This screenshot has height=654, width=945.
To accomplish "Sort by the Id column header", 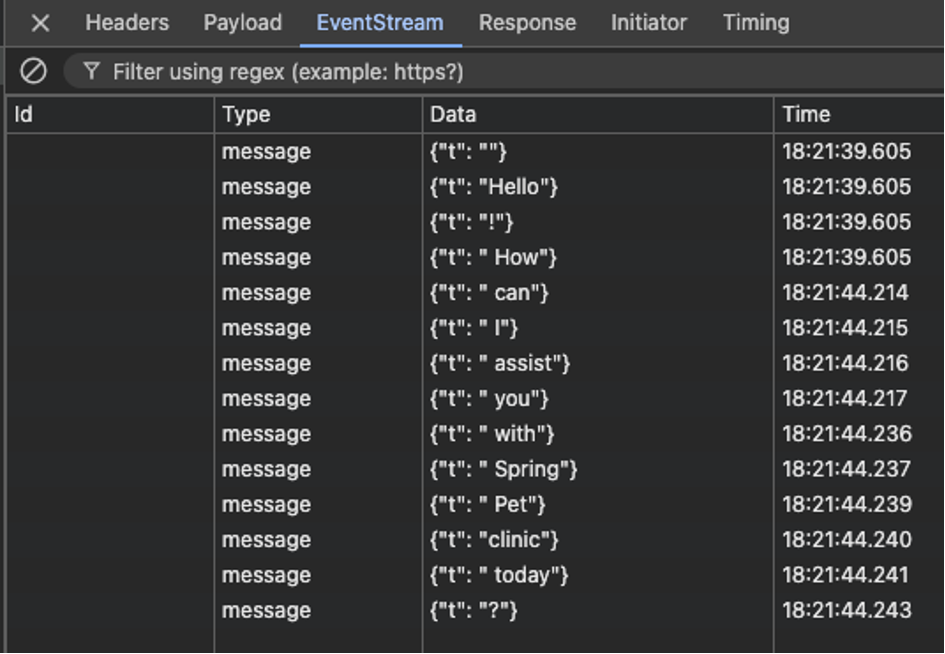I will tap(110, 115).
